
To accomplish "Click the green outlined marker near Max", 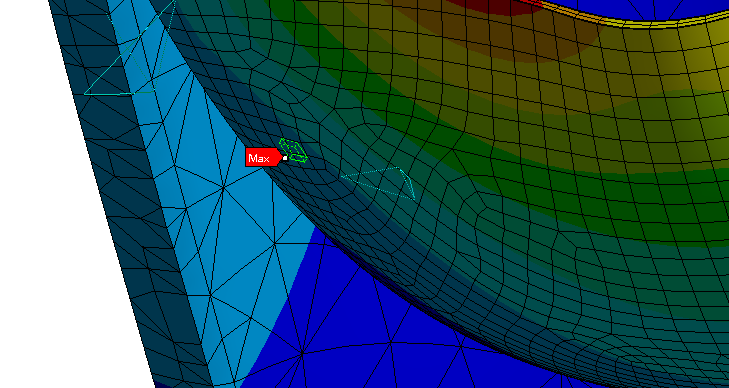I will [293, 151].
